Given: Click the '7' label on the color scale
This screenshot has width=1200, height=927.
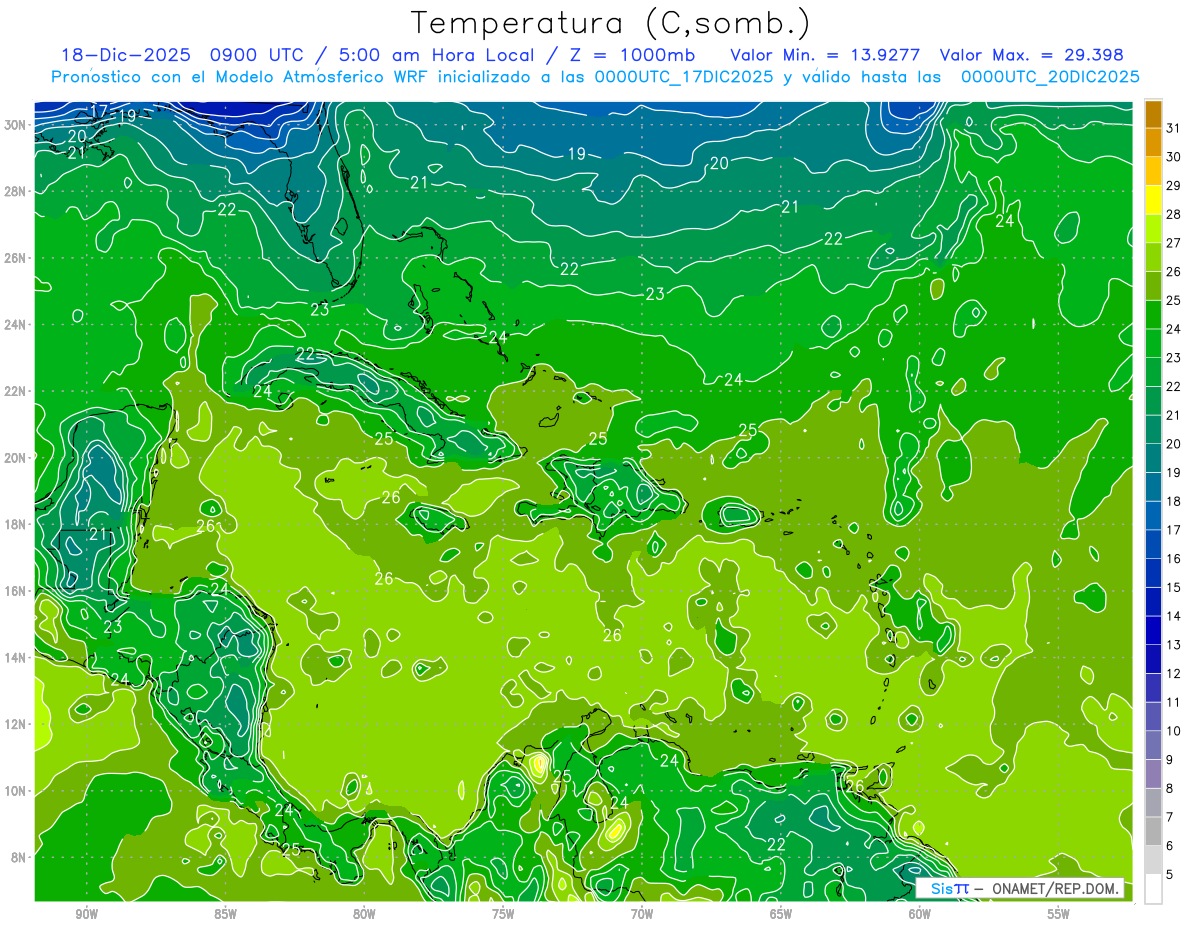Looking at the screenshot, I should coord(1170,818).
